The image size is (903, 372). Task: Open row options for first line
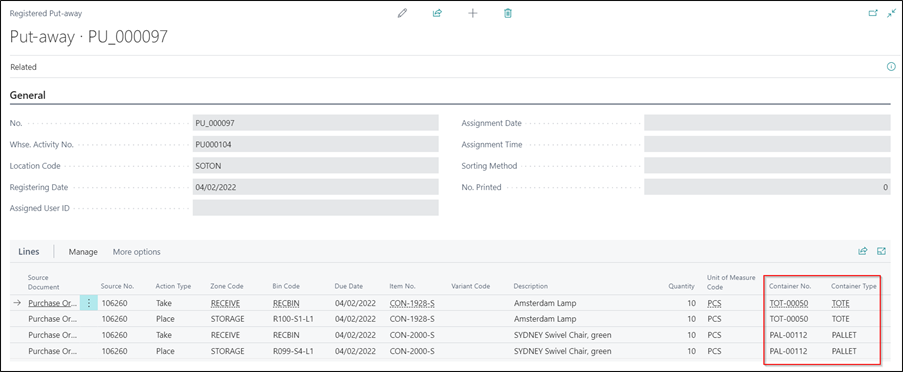click(89, 303)
